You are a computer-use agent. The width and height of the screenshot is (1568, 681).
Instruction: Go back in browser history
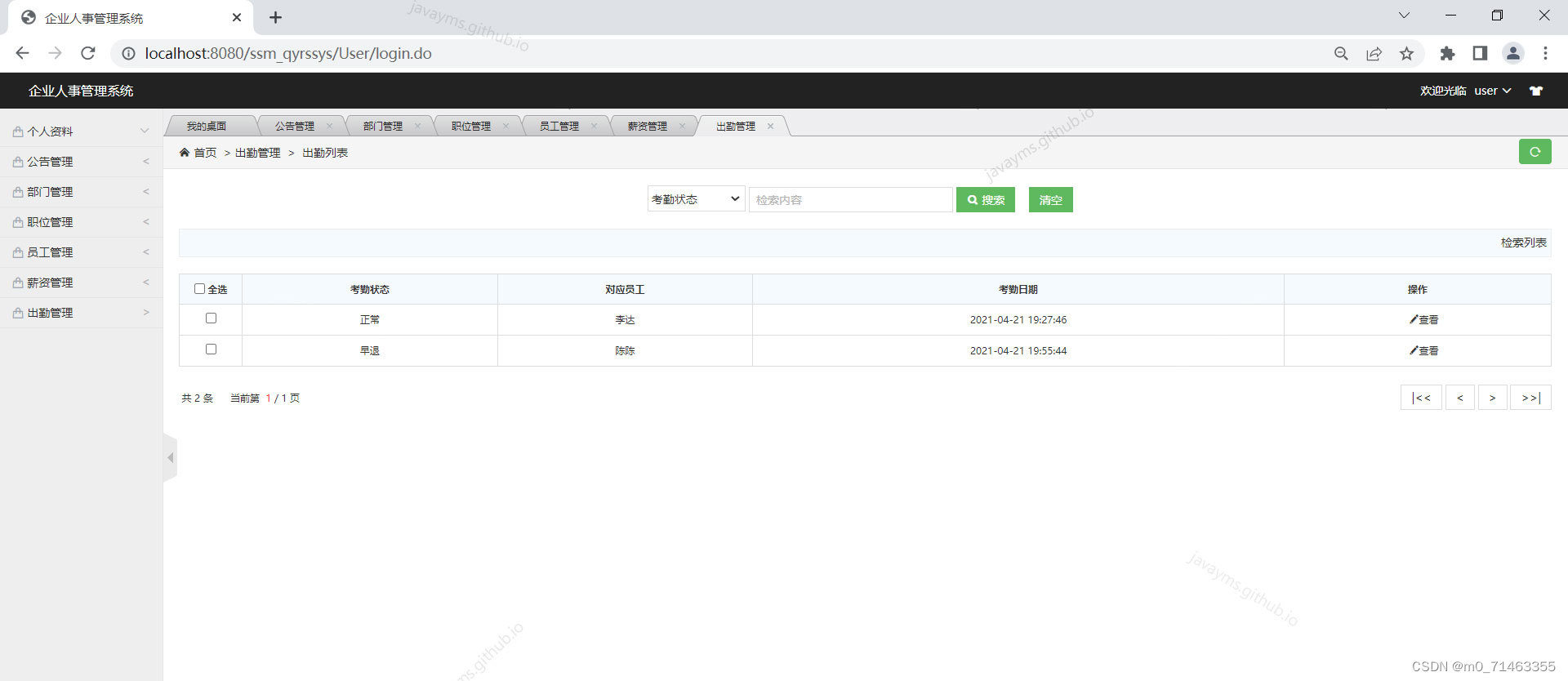(22, 53)
